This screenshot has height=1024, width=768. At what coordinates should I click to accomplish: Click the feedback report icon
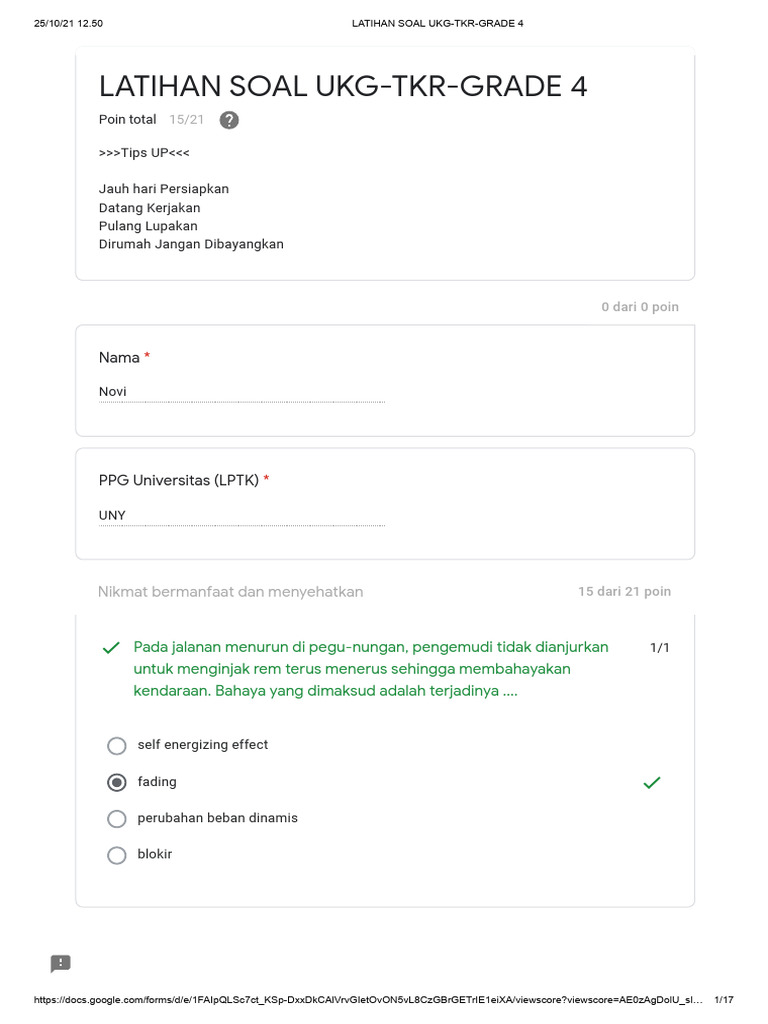pos(61,964)
